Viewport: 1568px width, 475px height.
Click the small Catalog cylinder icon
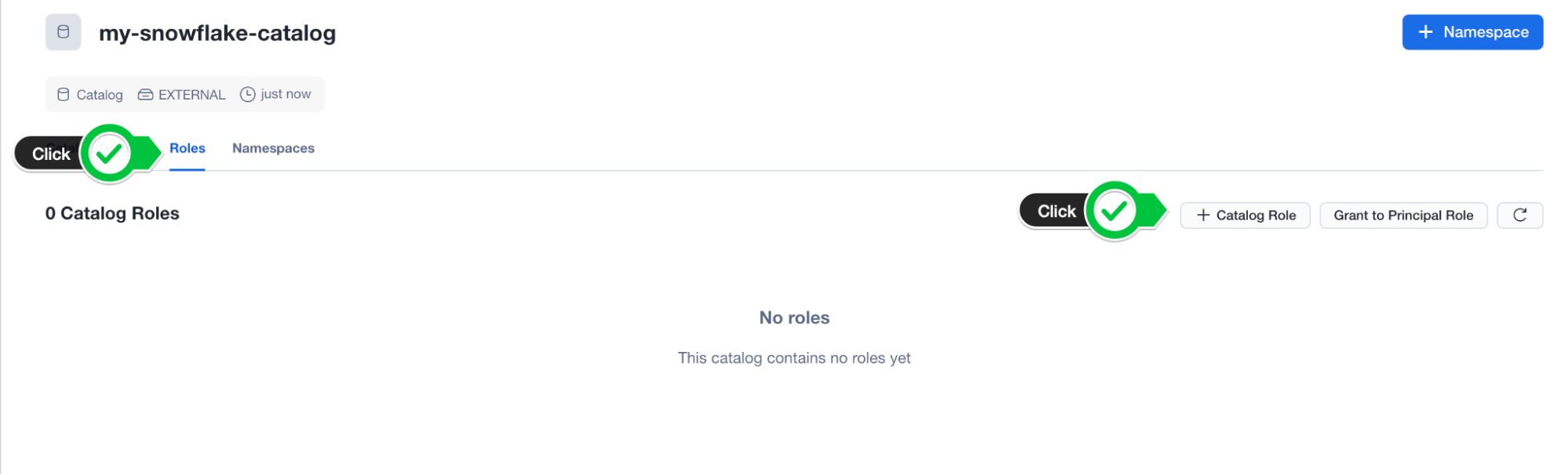(64, 95)
